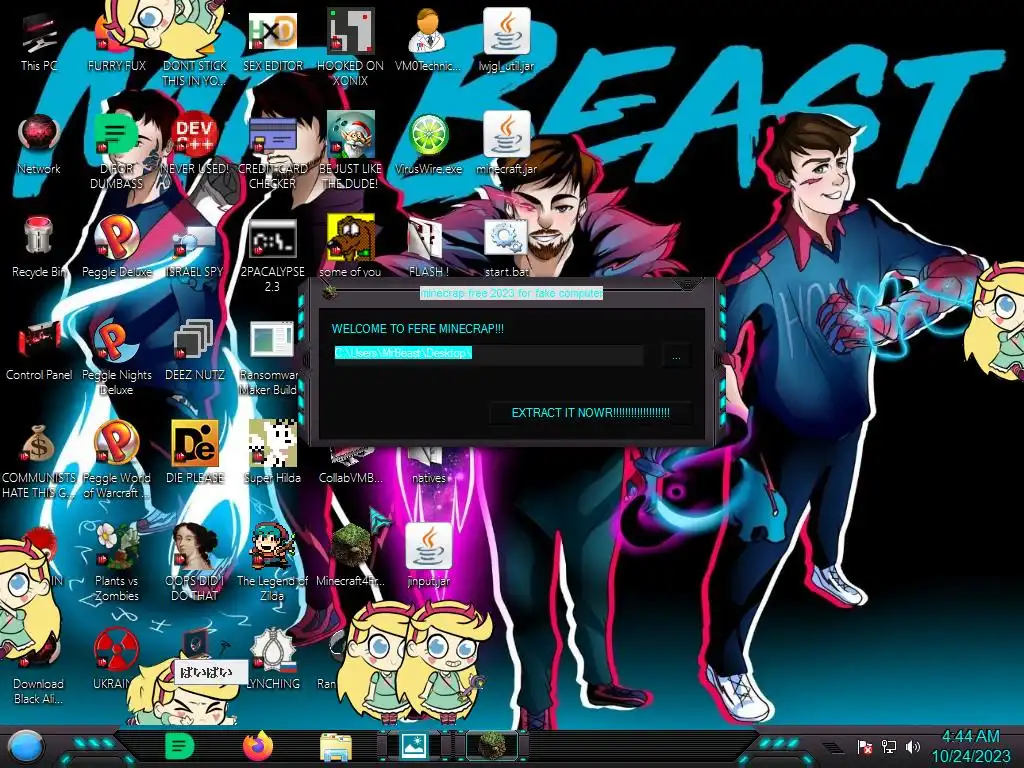Screen dimensions: 1024x768
Task: Select the DIE PLEASE icon
Action: coord(195,453)
